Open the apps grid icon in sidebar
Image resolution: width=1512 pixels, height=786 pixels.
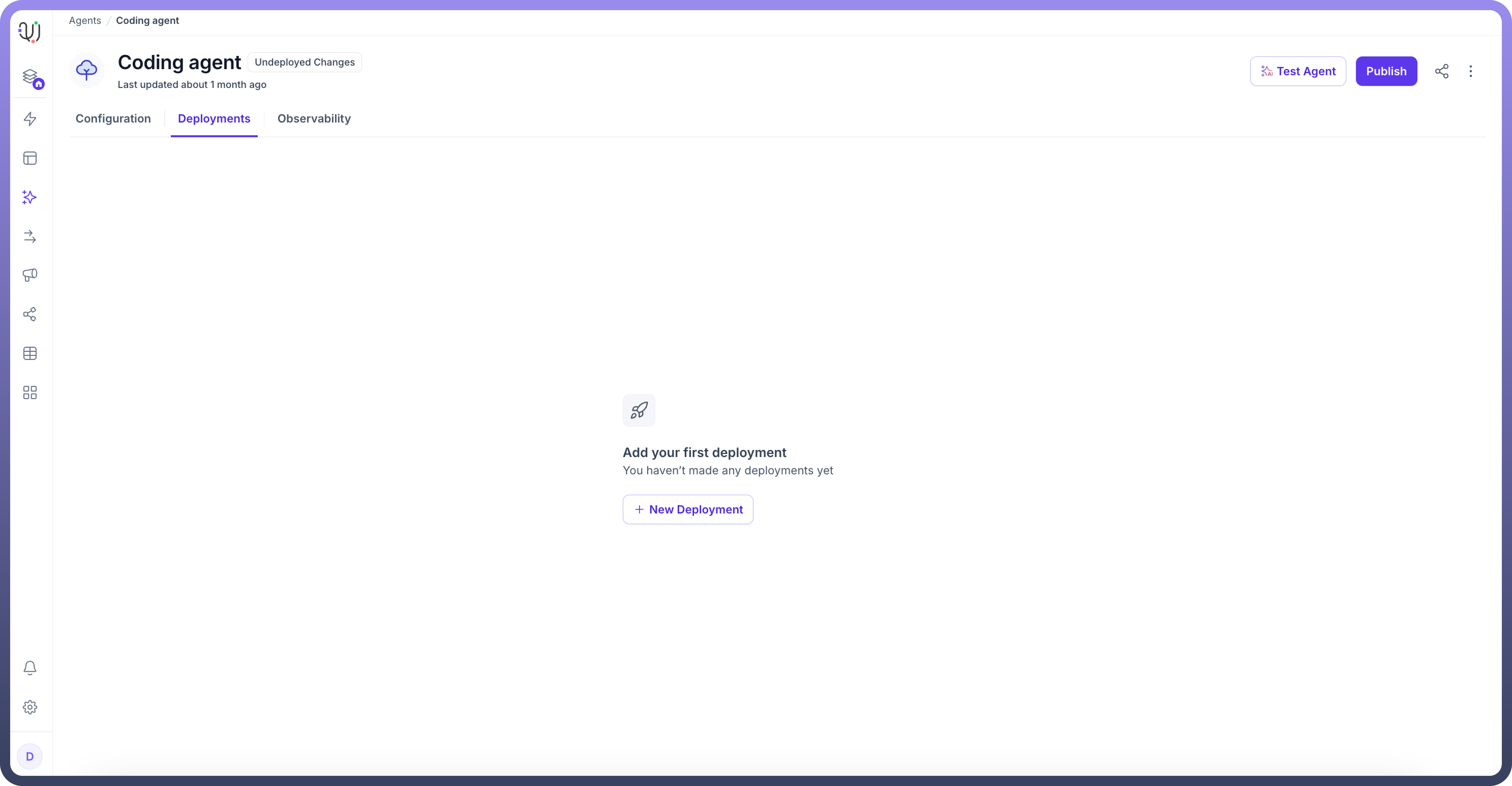(31, 393)
